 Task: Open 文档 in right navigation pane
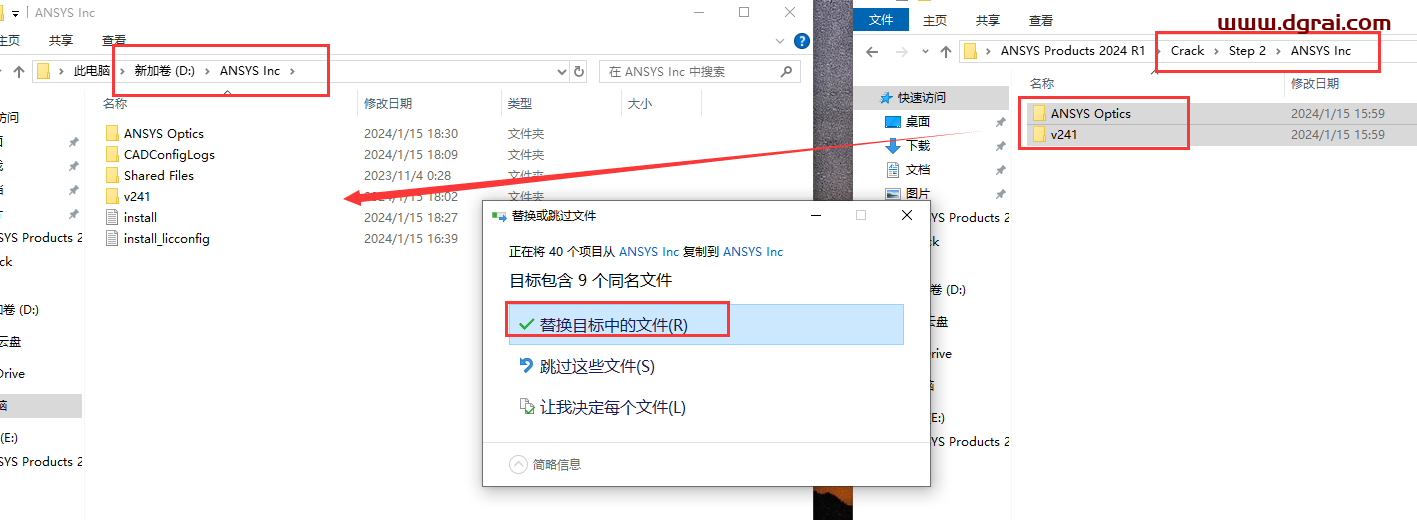(918, 170)
